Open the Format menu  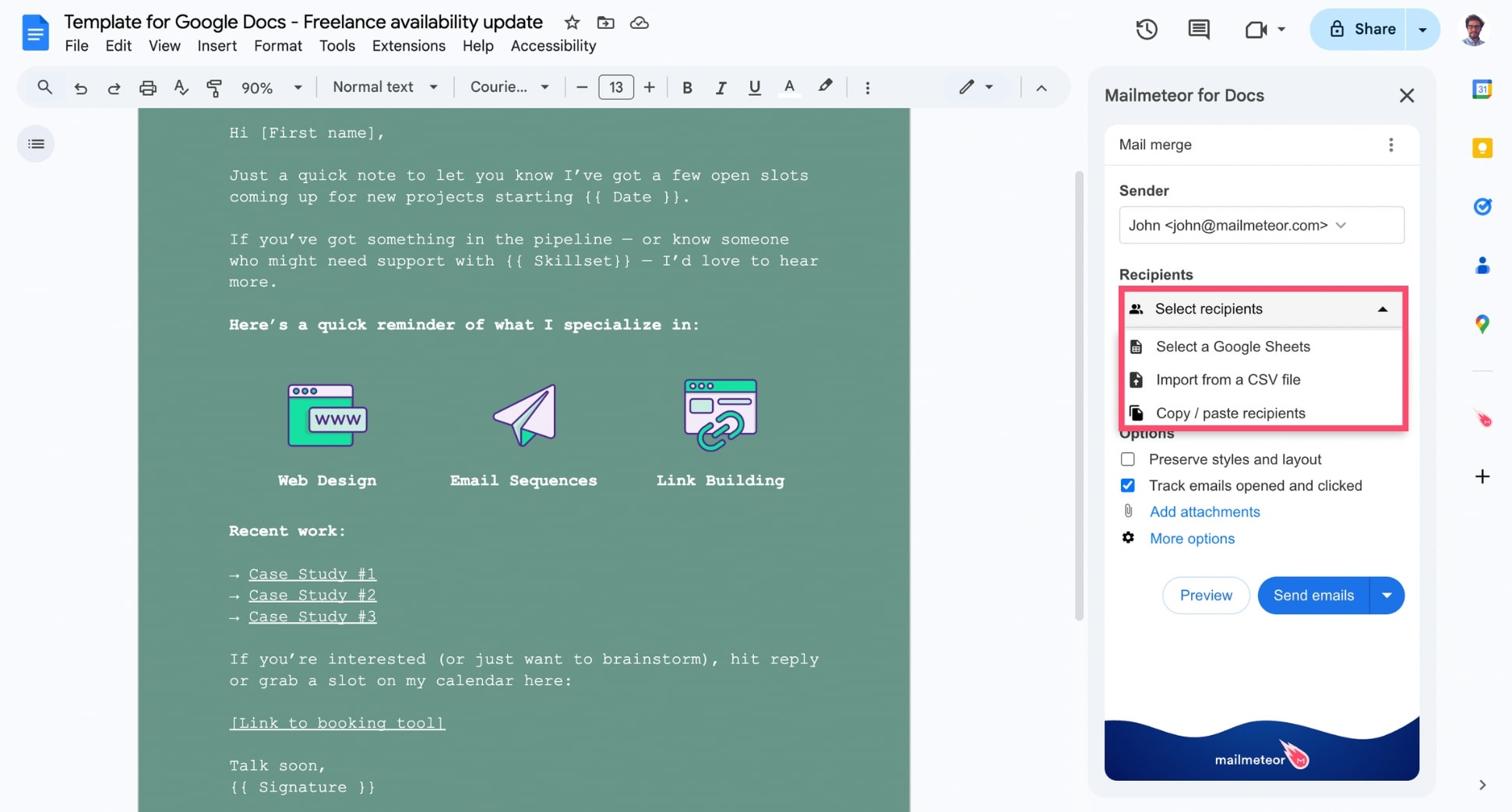point(277,46)
